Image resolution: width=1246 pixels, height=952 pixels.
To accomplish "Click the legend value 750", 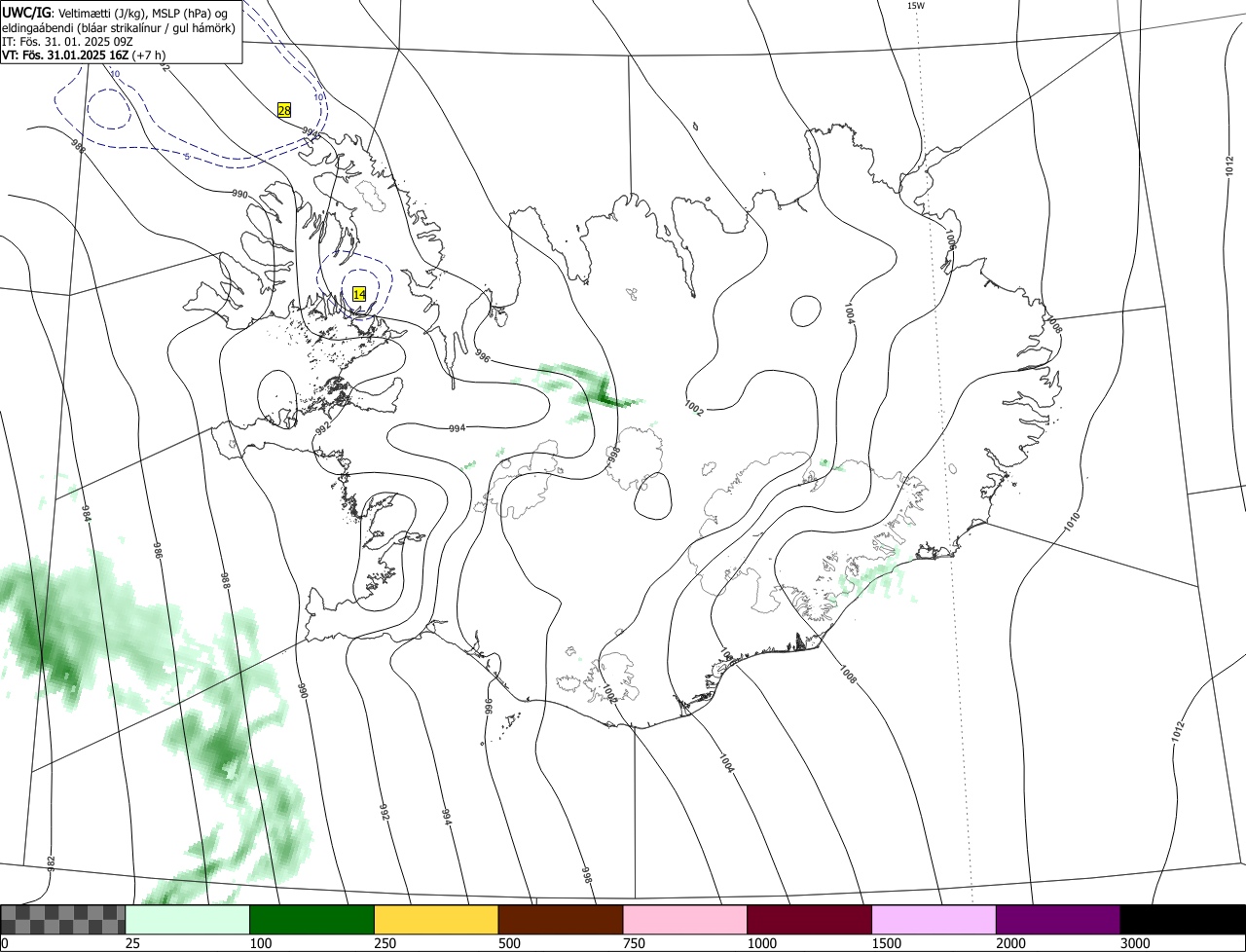I will click(634, 943).
